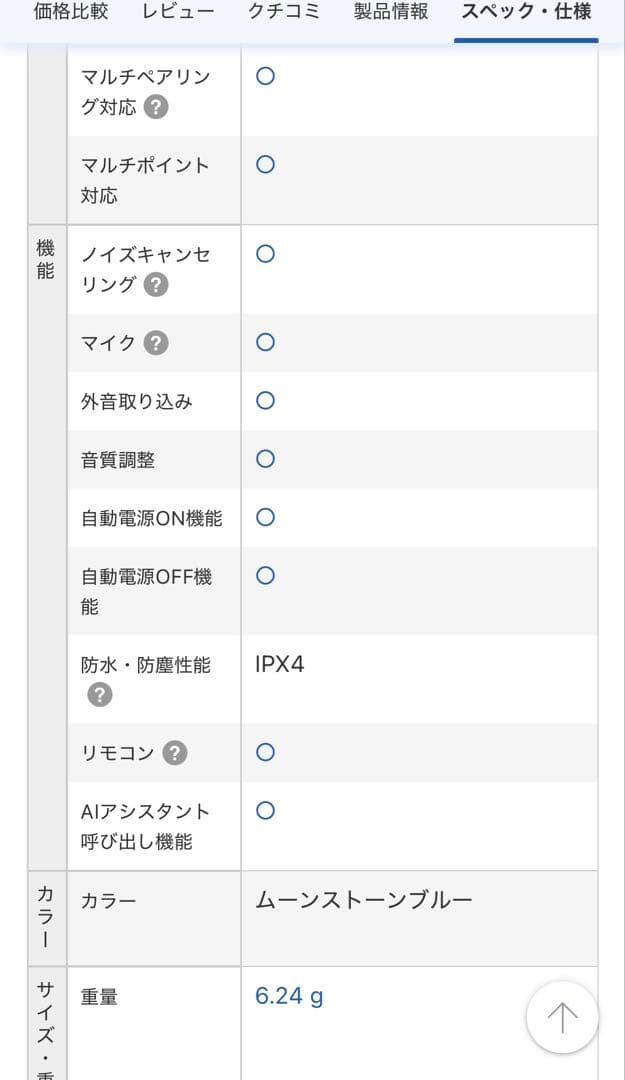This screenshot has width=625, height=1080.
Task: Open help icon under 防水・防塵性能
Action: [98, 694]
